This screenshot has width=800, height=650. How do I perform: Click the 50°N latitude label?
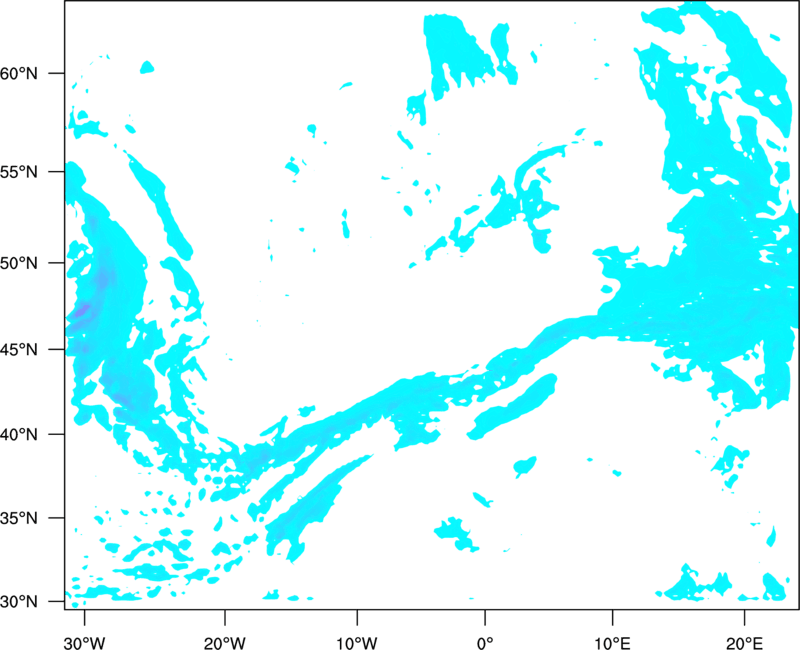[19, 263]
